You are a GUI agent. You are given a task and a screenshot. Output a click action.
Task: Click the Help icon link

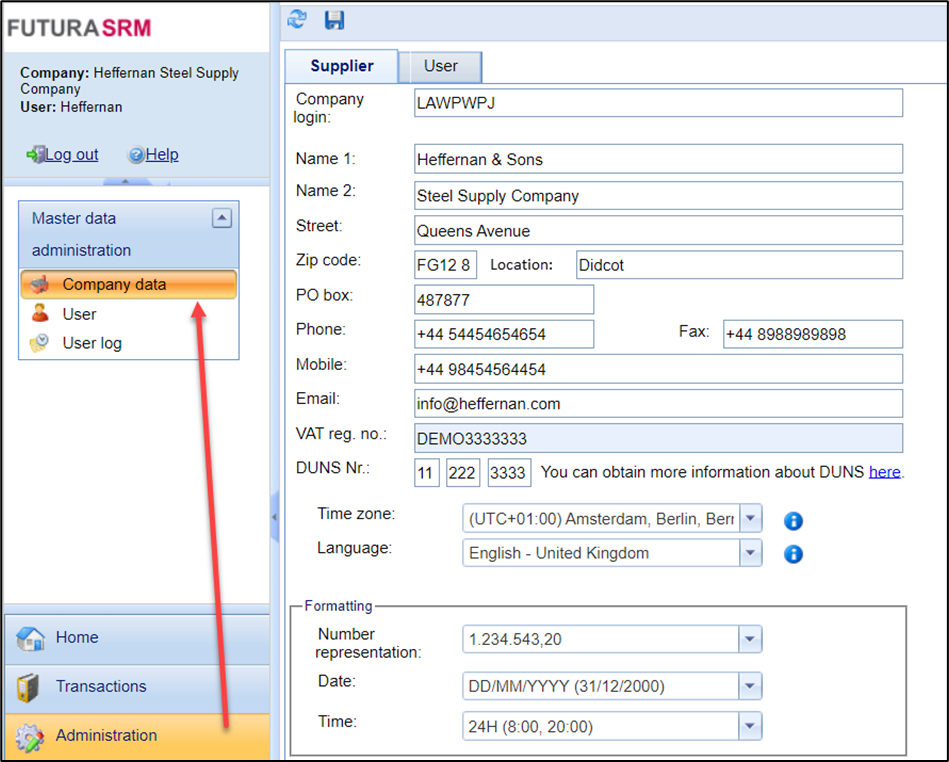pyautogui.click(x=153, y=155)
